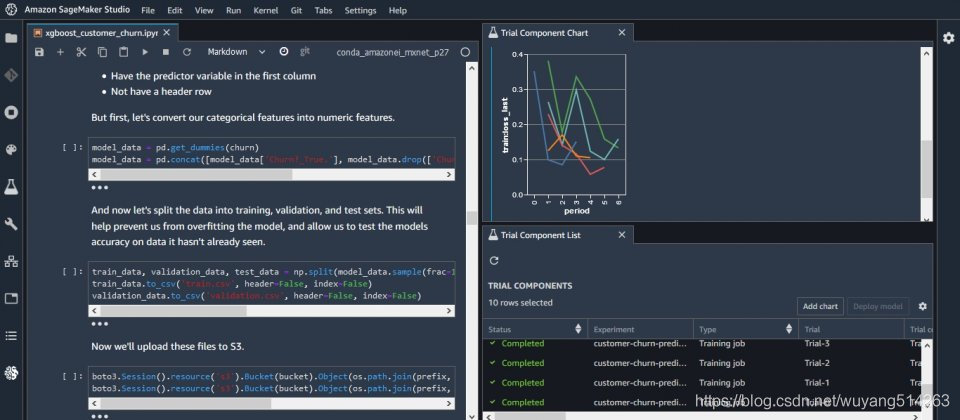The image size is (960, 420).
Task: Close the Trial Component Chart tab
Action: (621, 32)
